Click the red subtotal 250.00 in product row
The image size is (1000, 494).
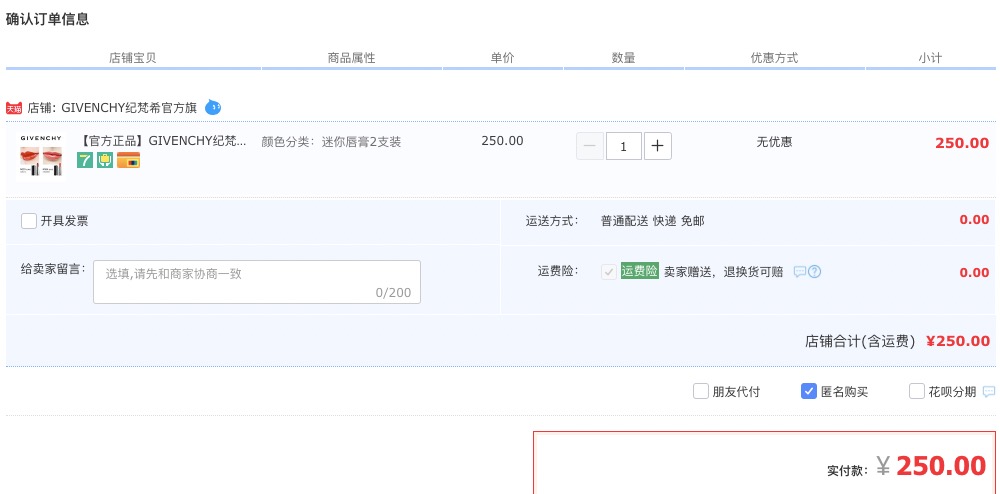pyautogui.click(x=962, y=143)
